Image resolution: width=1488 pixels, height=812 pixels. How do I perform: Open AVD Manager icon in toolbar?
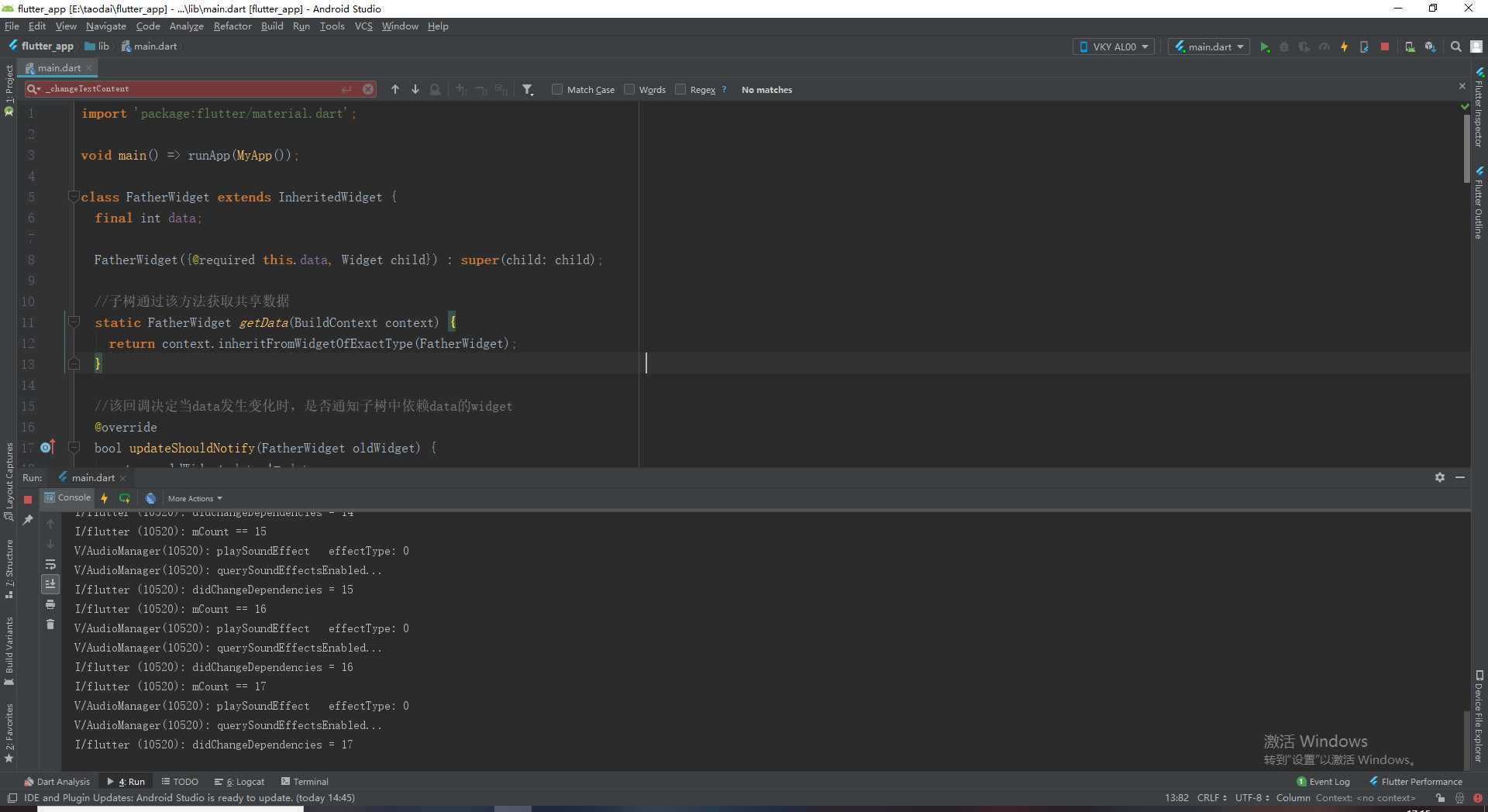1410,47
